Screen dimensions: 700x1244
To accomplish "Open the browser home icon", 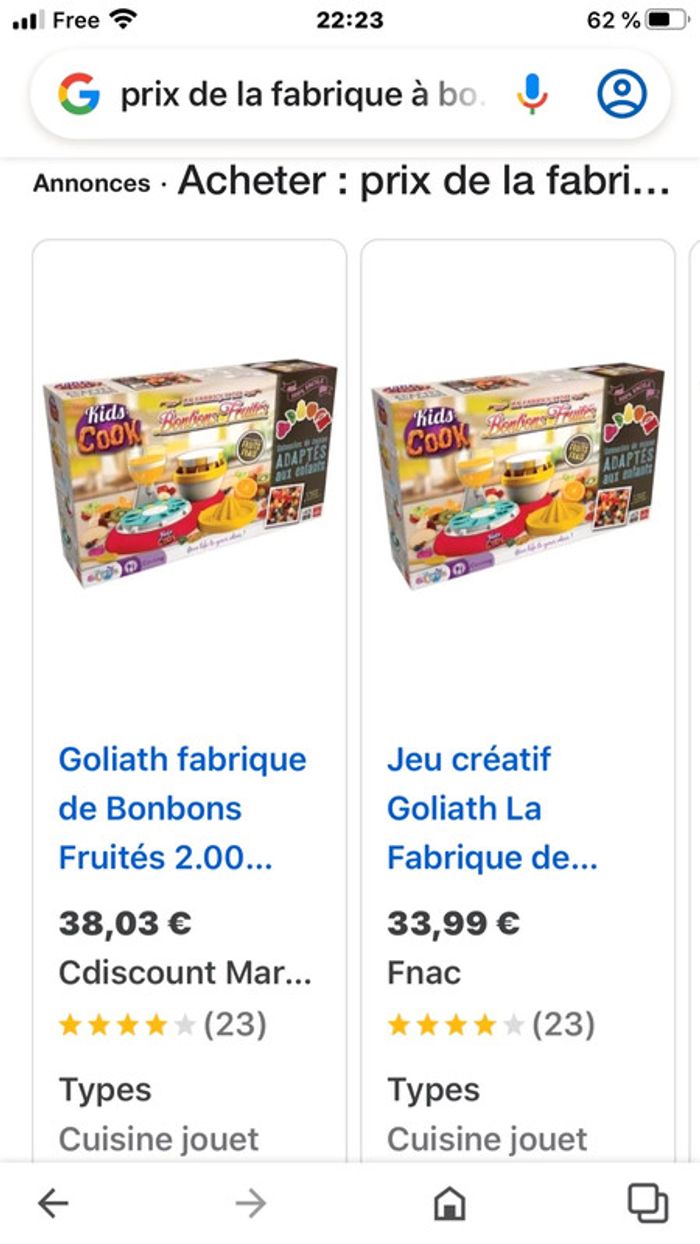I will pos(449,1203).
